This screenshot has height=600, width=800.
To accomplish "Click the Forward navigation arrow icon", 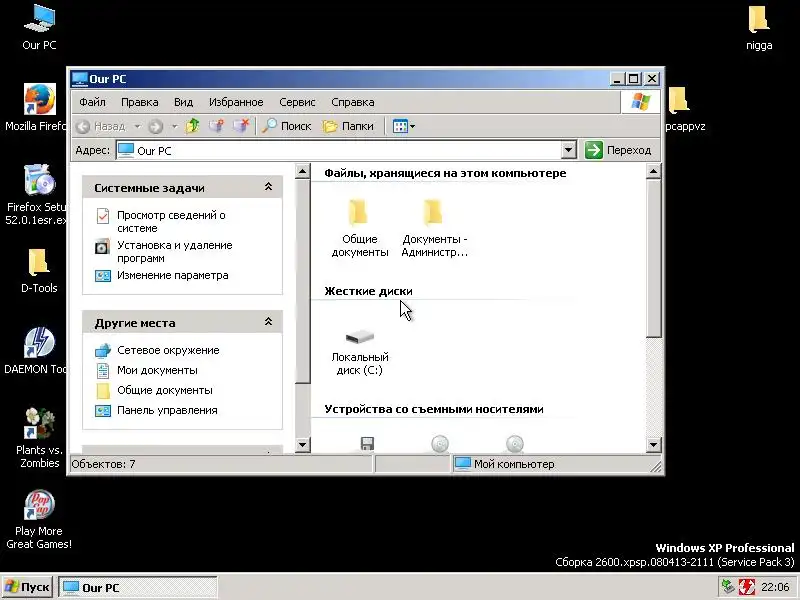I will pyautogui.click(x=156, y=126).
